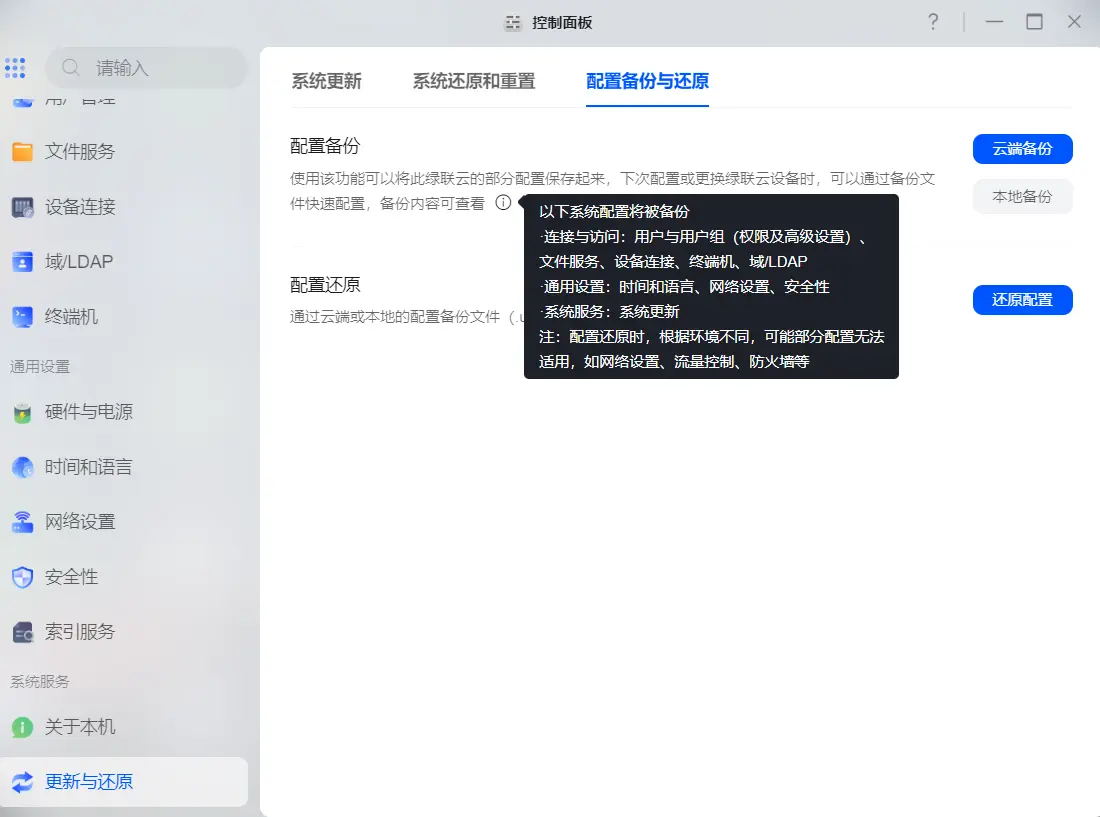Click the 配置还原 section heading

click(x=325, y=285)
